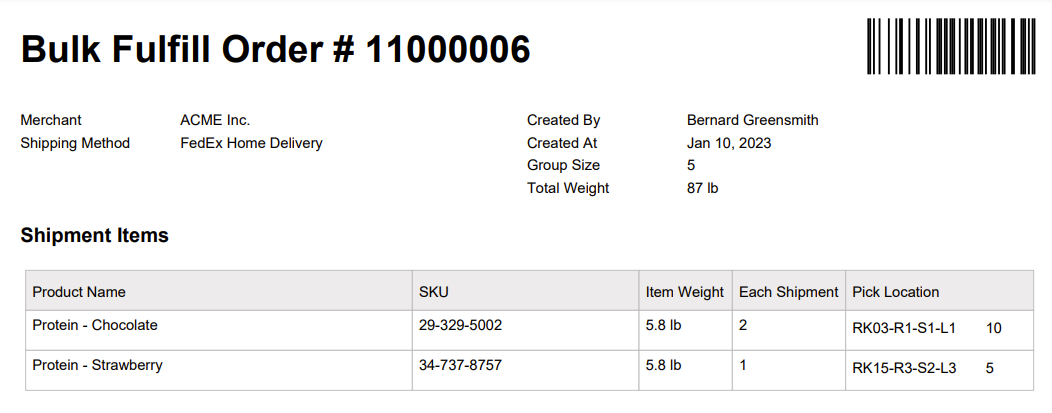This screenshot has height=413, width=1052.
Task: Click the barcode in the top-right corner
Action: 950,46
